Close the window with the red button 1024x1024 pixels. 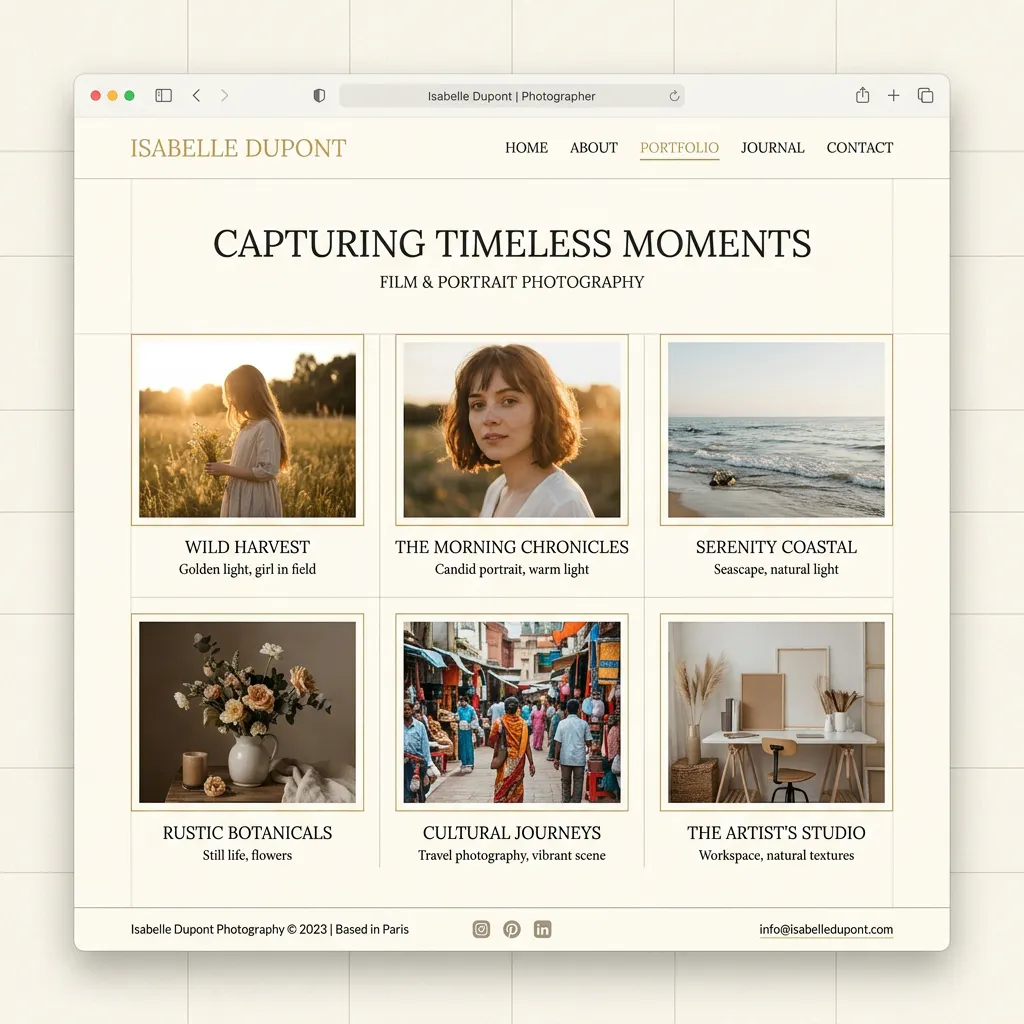[x=95, y=95]
